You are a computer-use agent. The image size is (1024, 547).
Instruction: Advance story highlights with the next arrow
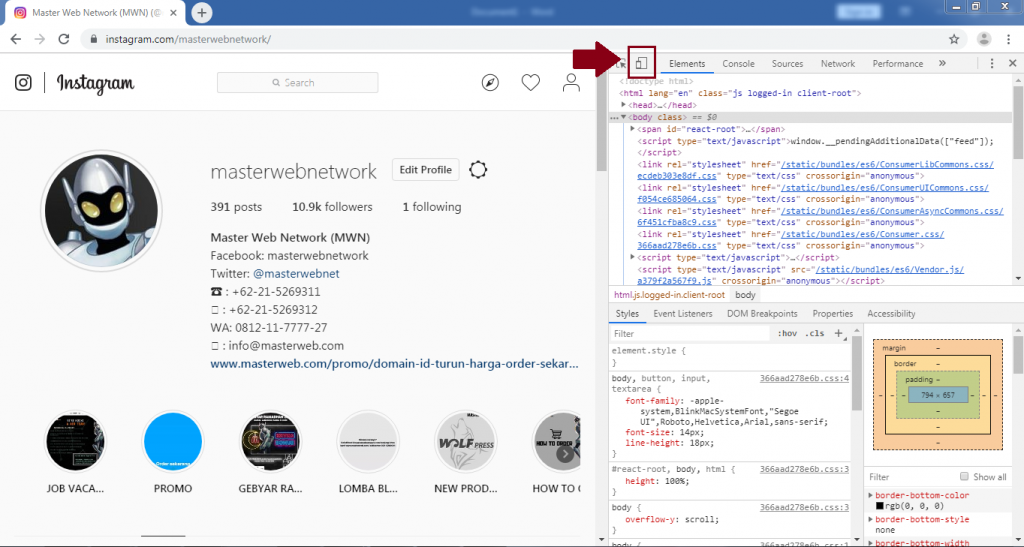click(x=566, y=454)
